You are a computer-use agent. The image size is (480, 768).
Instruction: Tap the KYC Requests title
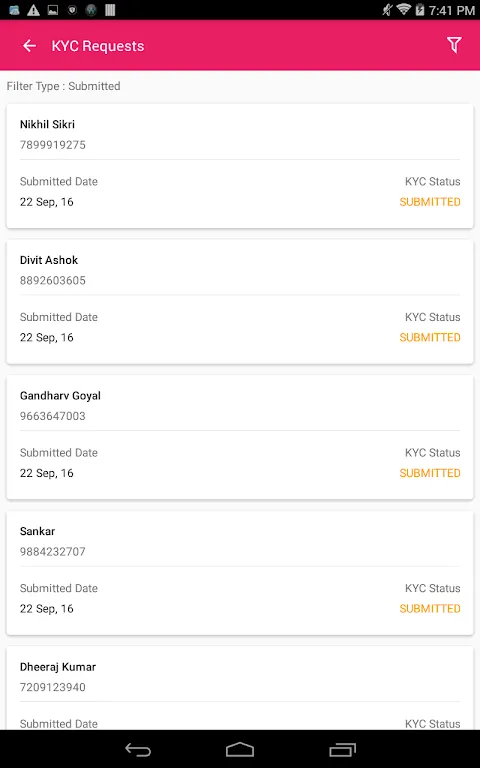(x=98, y=46)
